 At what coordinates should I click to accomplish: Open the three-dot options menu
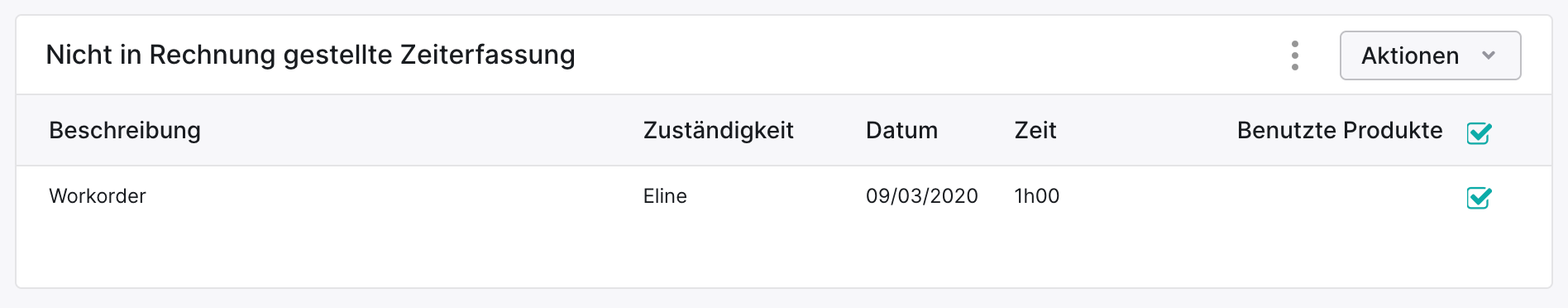(x=1294, y=55)
